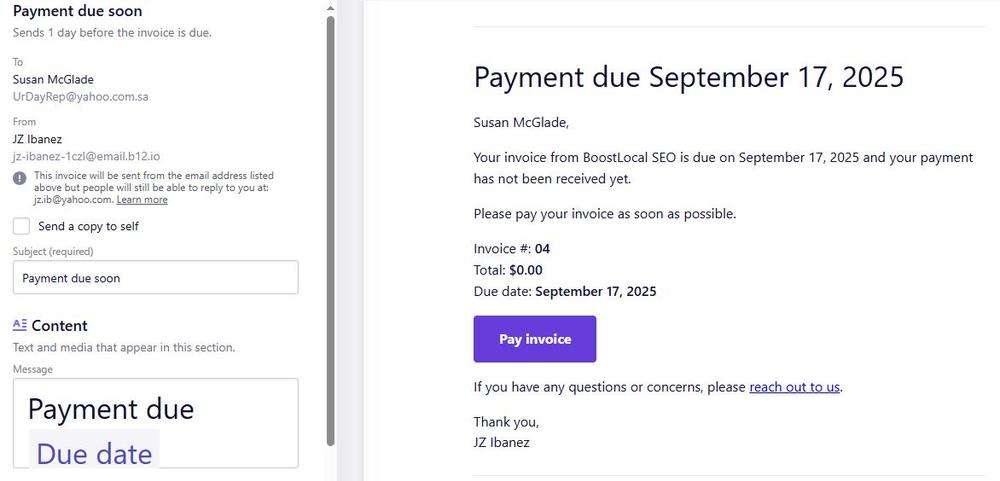Click the Total $0.00 line in preview
The height and width of the screenshot is (481, 1000).
[508, 270]
